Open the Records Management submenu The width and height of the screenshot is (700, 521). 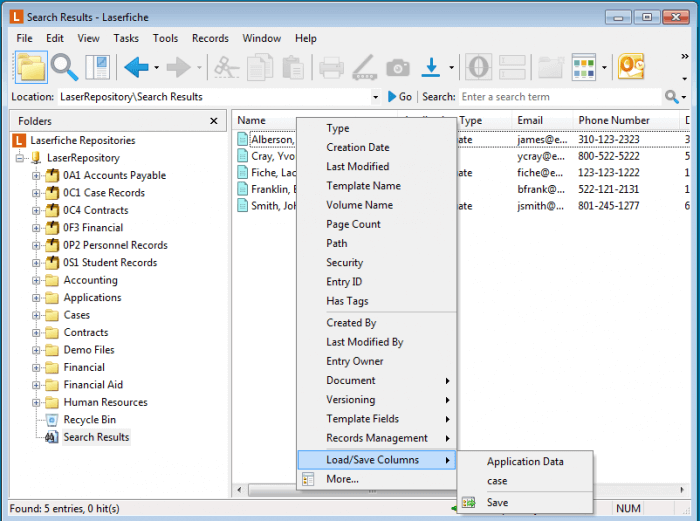click(x=377, y=438)
